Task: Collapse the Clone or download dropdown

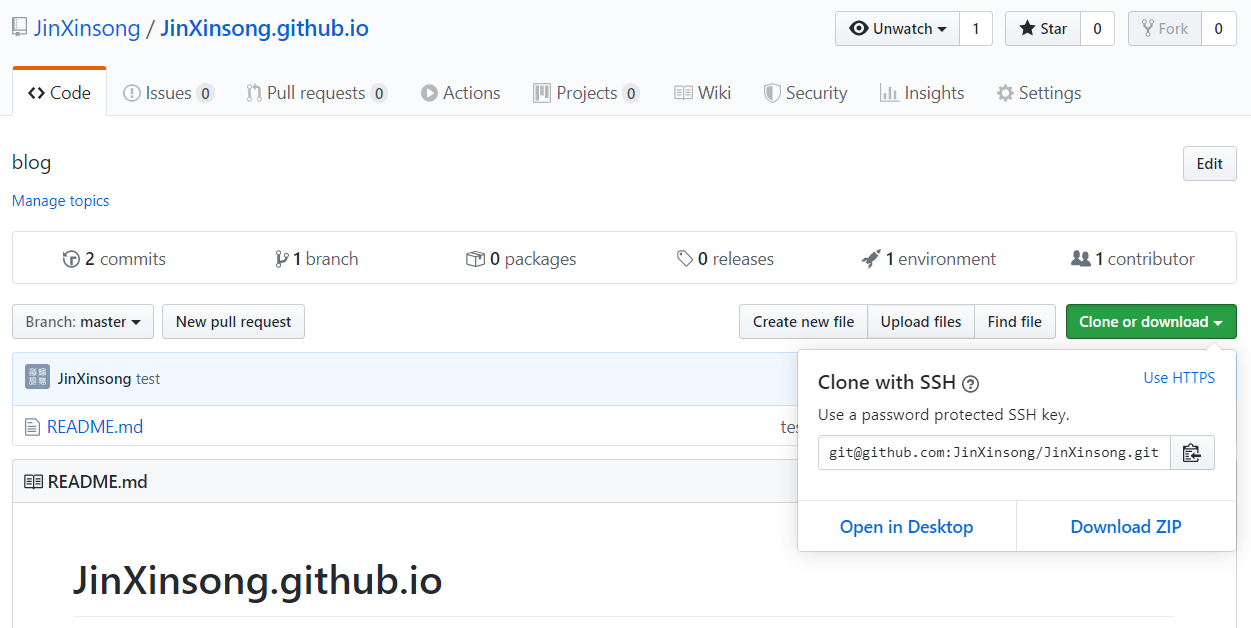Action: pos(1150,322)
